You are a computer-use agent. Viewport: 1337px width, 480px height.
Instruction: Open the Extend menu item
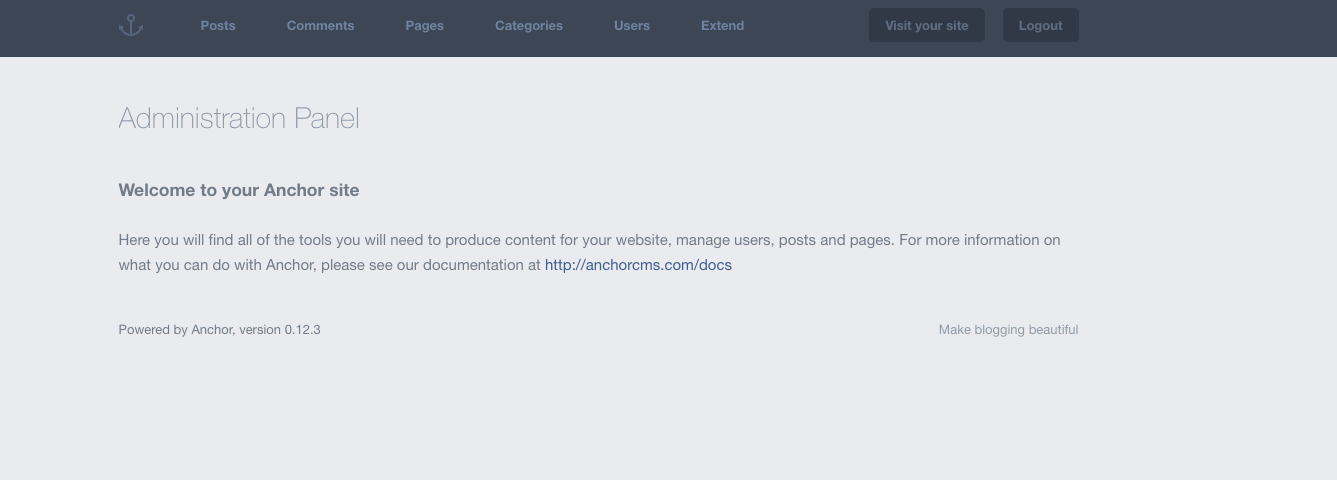pos(722,26)
